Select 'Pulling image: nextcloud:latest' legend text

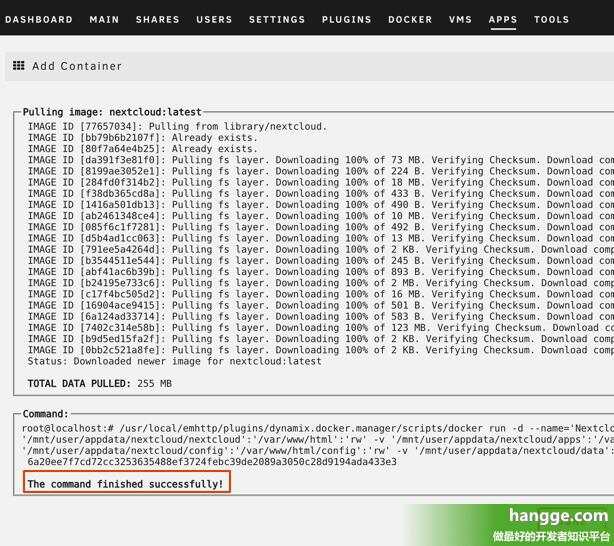point(112,112)
